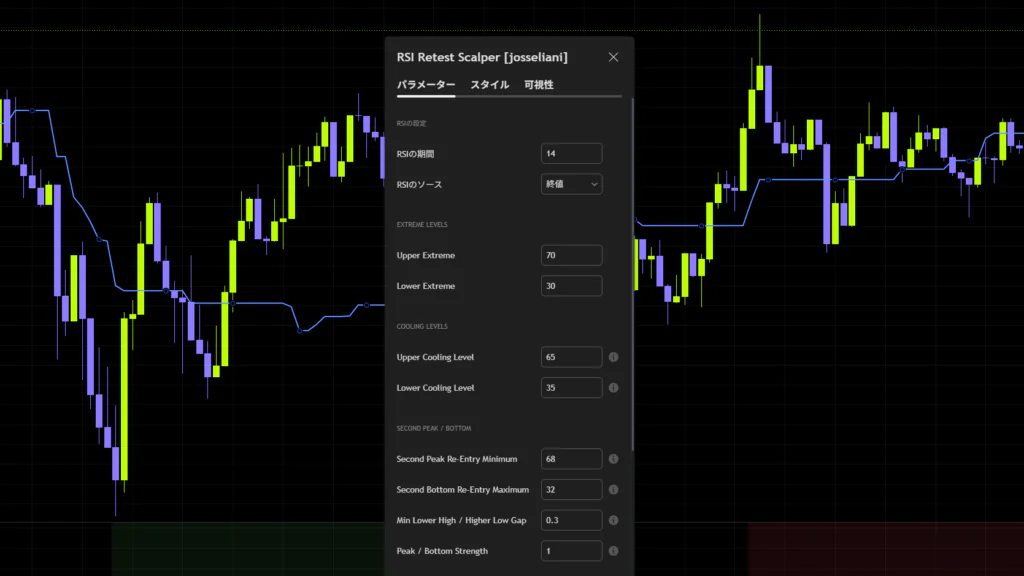The height and width of the screenshot is (576, 1024).
Task: Click the Second Bottom Re-Entry Maximum field
Action: [571, 490]
